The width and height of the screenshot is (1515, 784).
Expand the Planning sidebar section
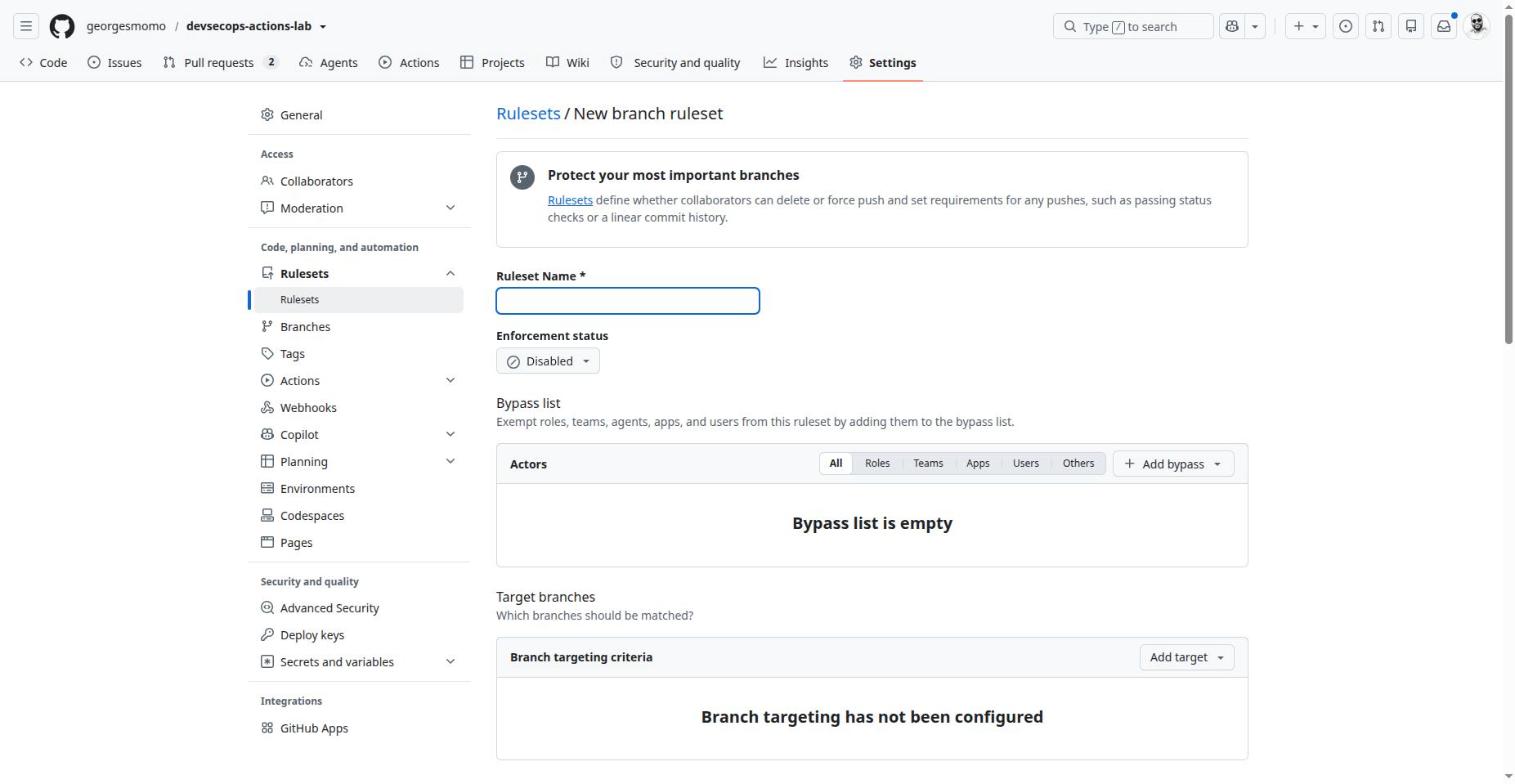click(358, 462)
